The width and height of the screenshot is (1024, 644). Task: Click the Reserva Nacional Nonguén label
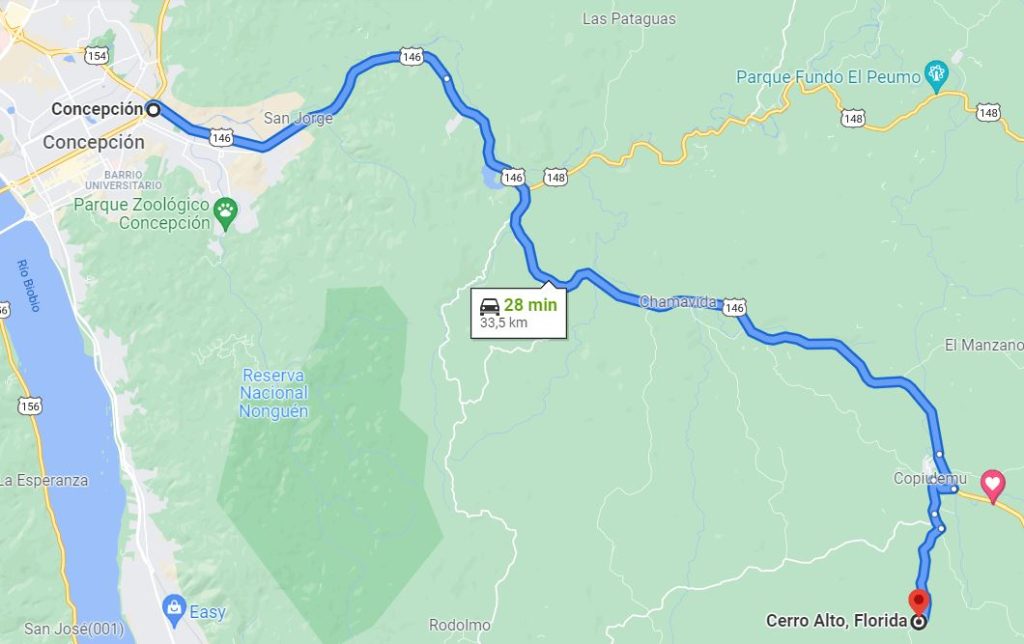pos(274,393)
